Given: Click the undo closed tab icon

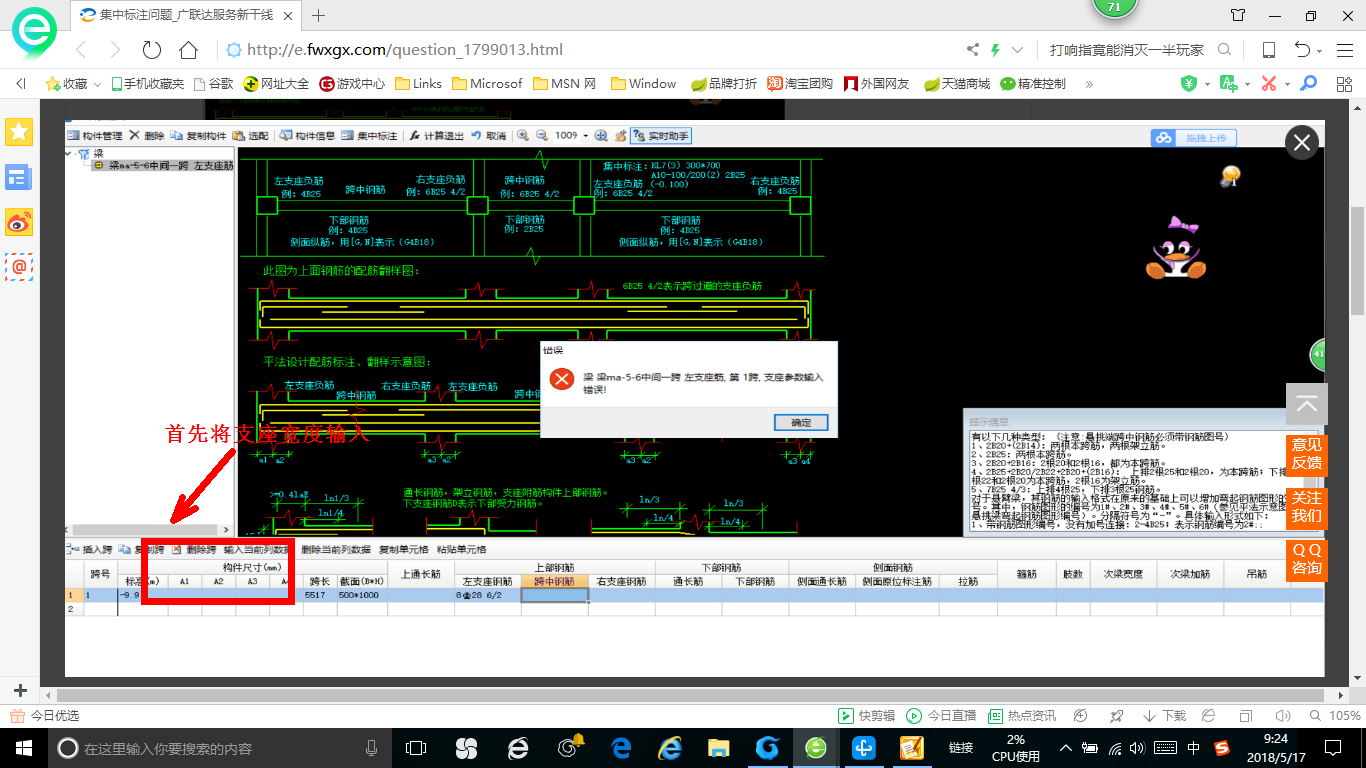Looking at the screenshot, I should [1302, 50].
